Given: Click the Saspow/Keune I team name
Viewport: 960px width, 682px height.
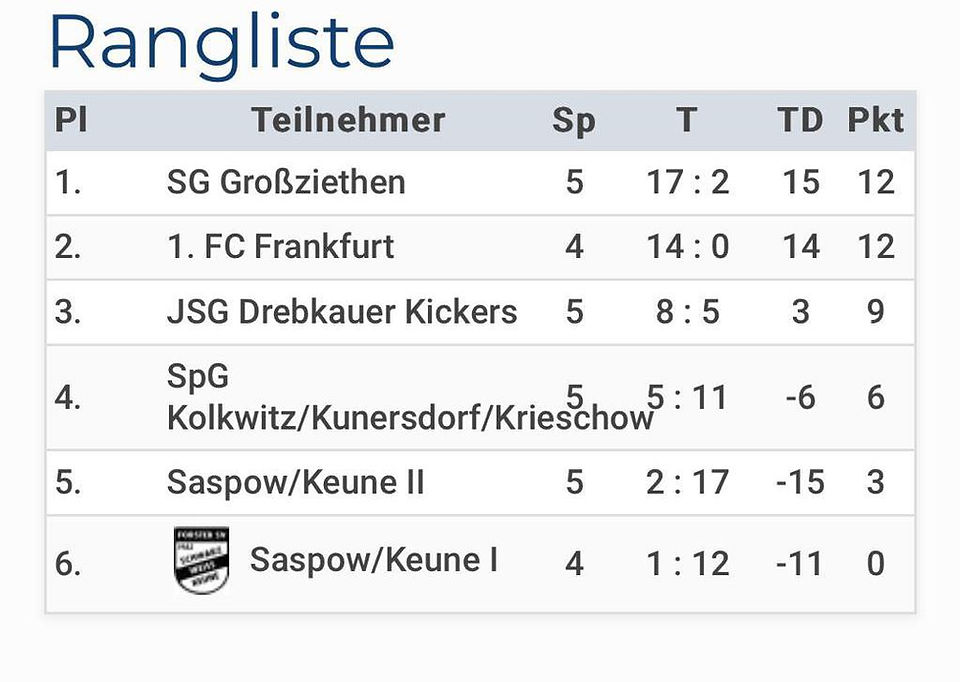Looking at the screenshot, I should pos(373,560).
